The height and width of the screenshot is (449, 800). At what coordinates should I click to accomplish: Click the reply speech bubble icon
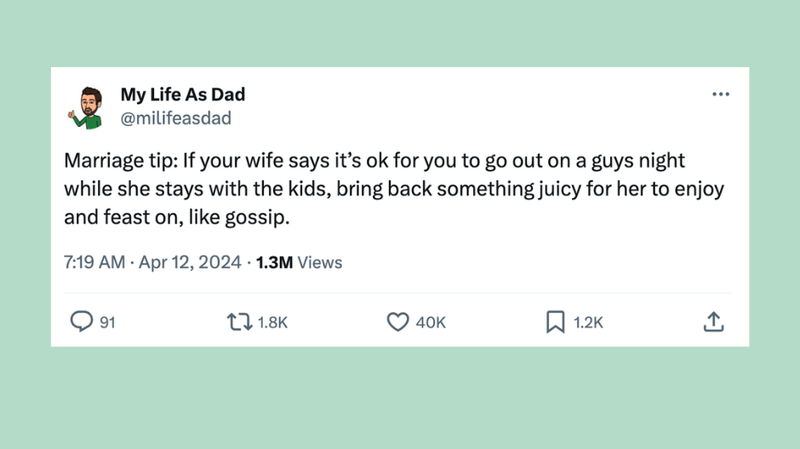pos(81,322)
